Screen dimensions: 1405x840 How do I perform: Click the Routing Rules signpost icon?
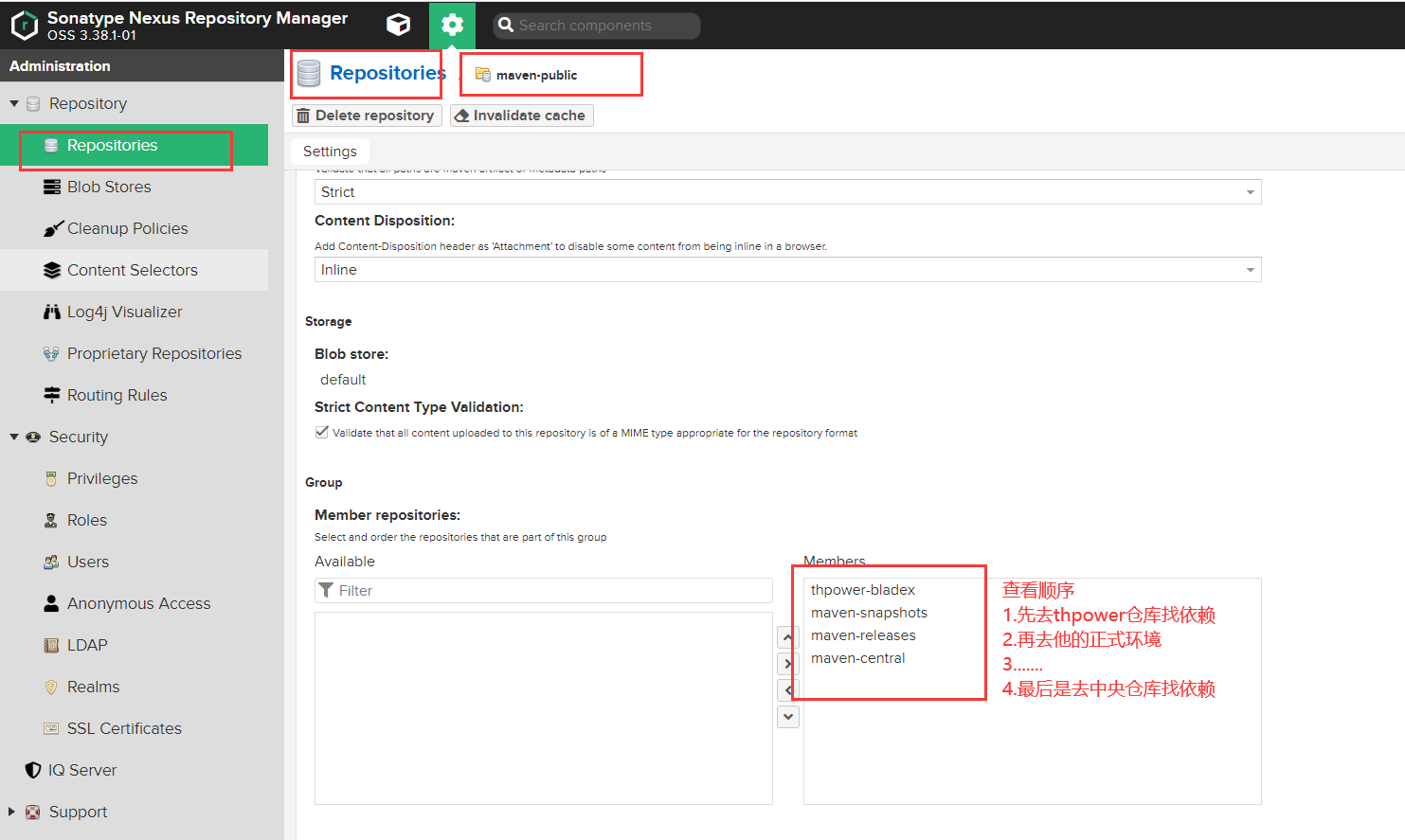[52, 395]
